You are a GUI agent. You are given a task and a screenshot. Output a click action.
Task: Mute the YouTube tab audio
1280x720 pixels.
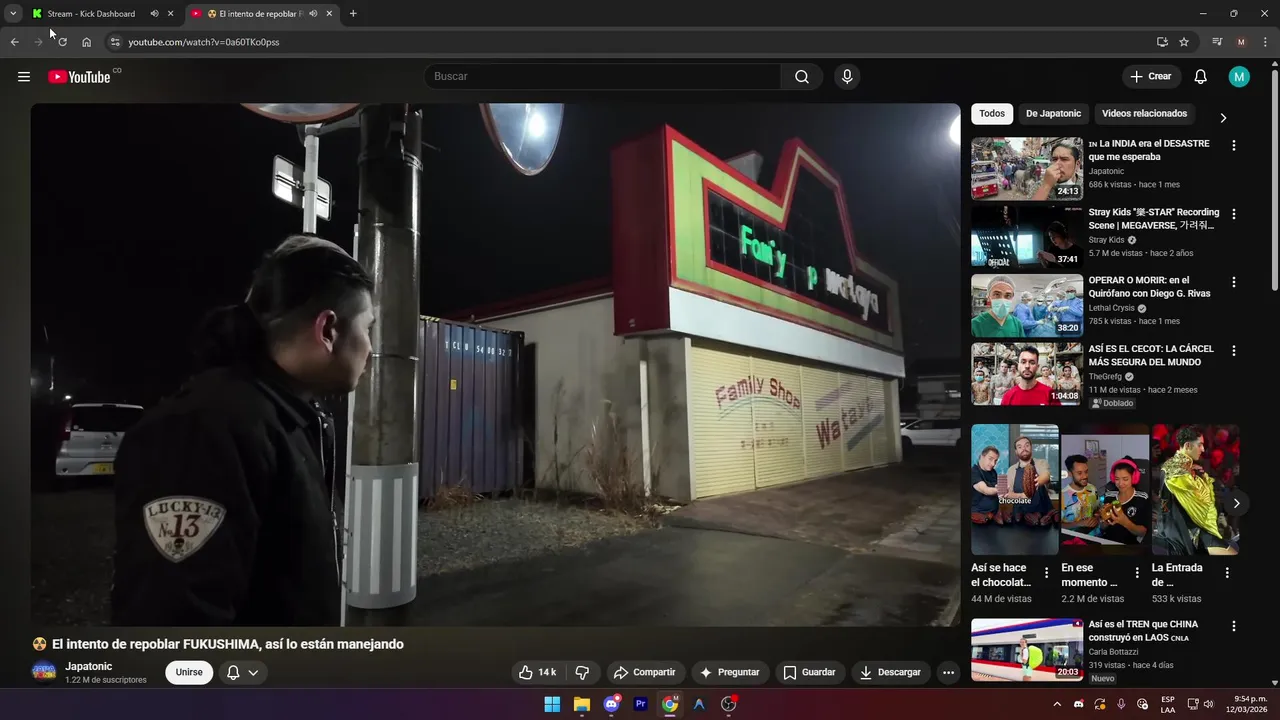(x=313, y=14)
